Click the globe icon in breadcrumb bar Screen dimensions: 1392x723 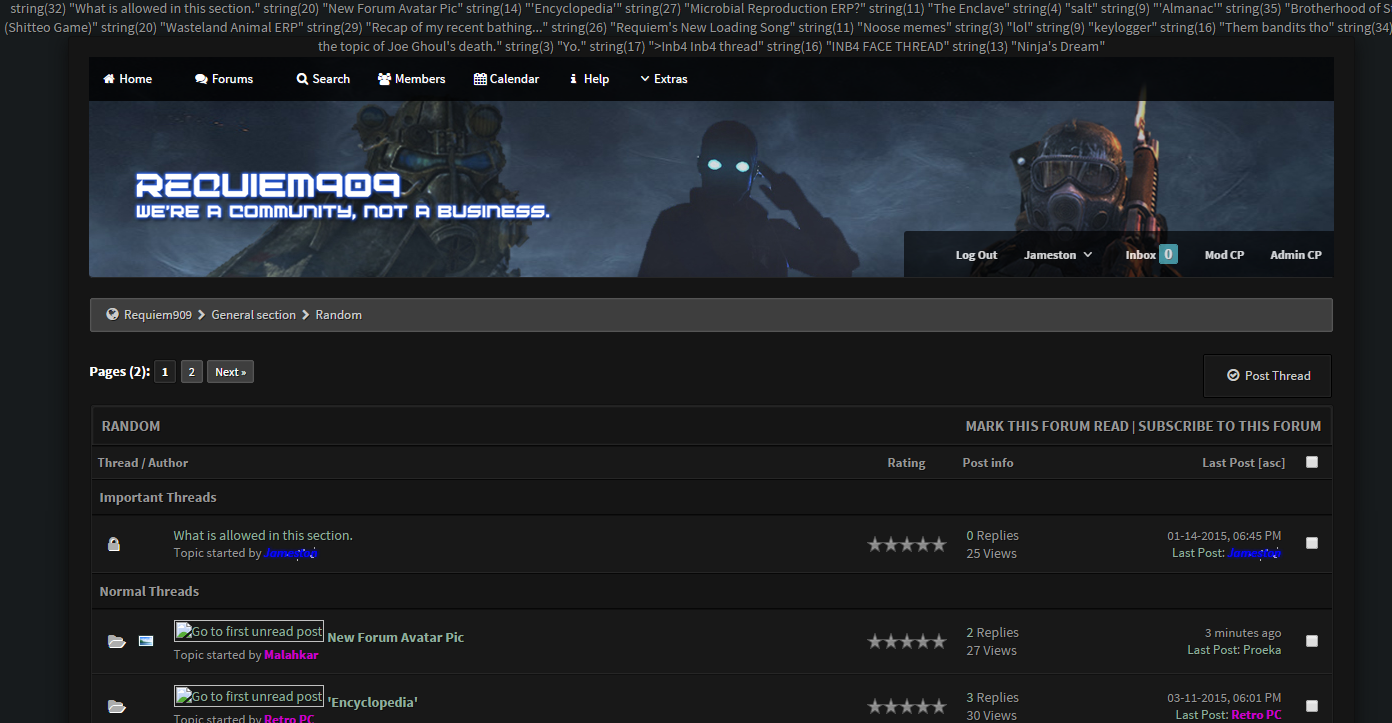(113, 314)
